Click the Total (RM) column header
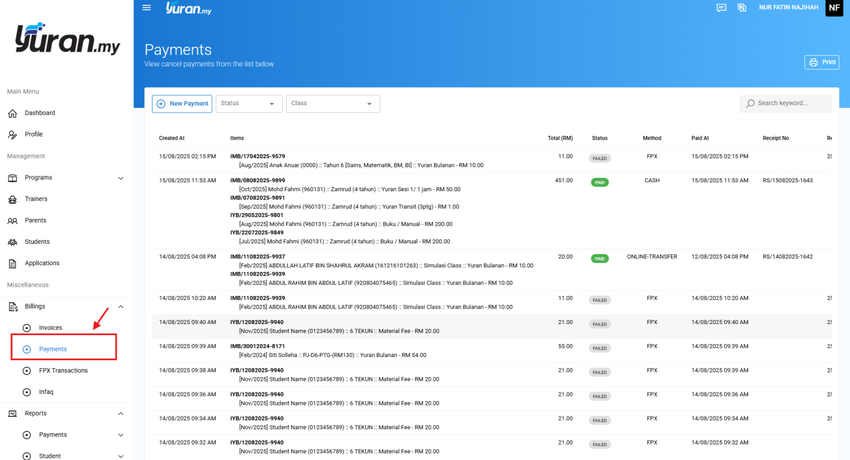This screenshot has width=850, height=460. click(560, 138)
